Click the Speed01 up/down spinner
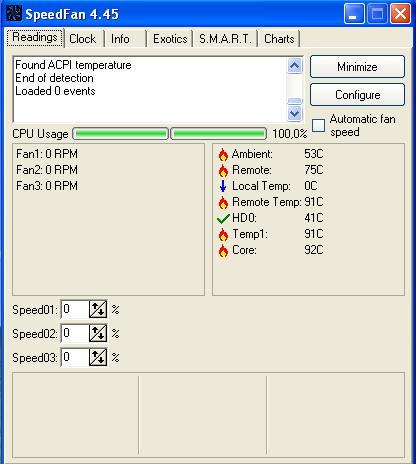Screen dimensions: 416x464 [98, 309]
